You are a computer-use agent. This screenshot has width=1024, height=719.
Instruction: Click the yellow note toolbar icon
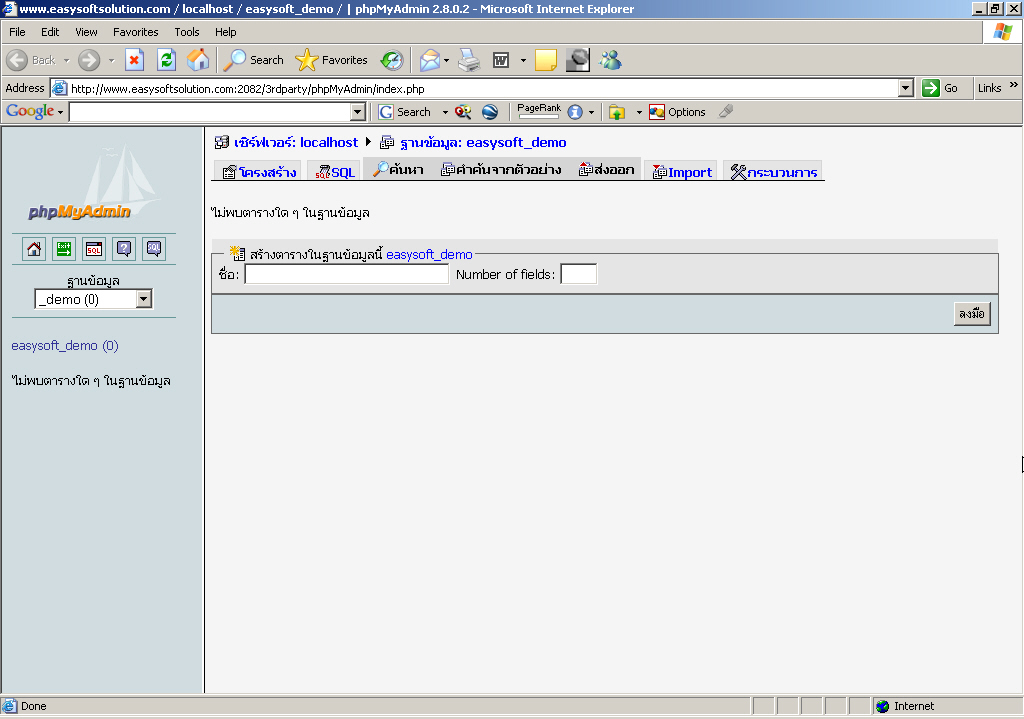[x=545, y=60]
